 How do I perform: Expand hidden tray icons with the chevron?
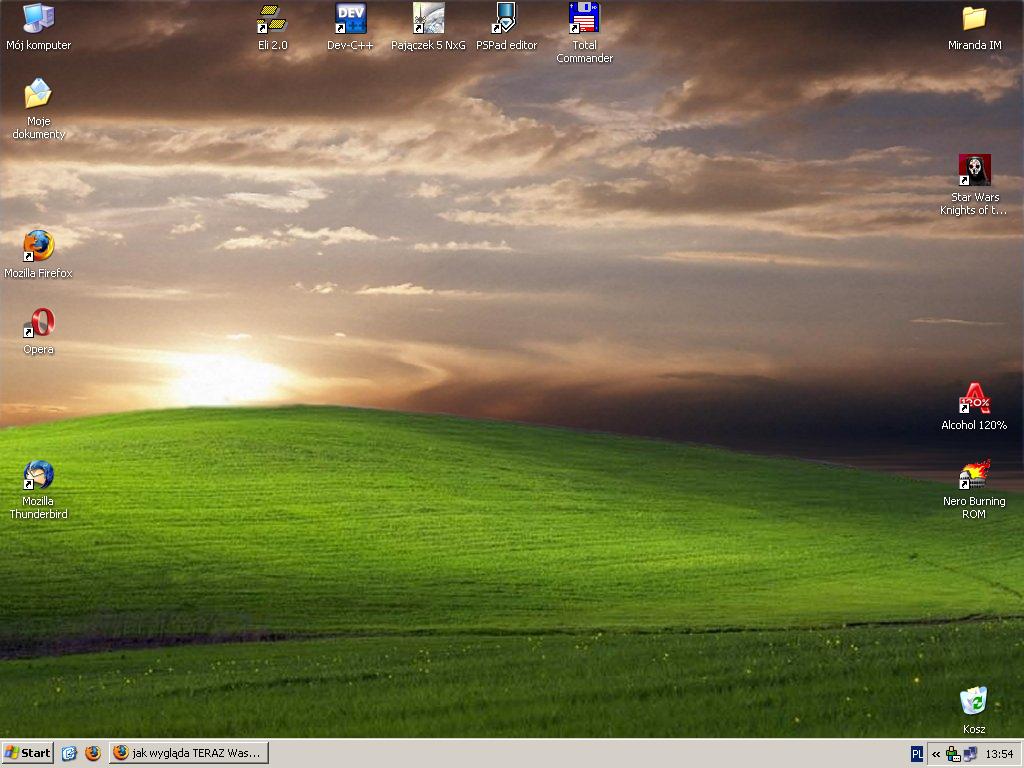(x=936, y=754)
